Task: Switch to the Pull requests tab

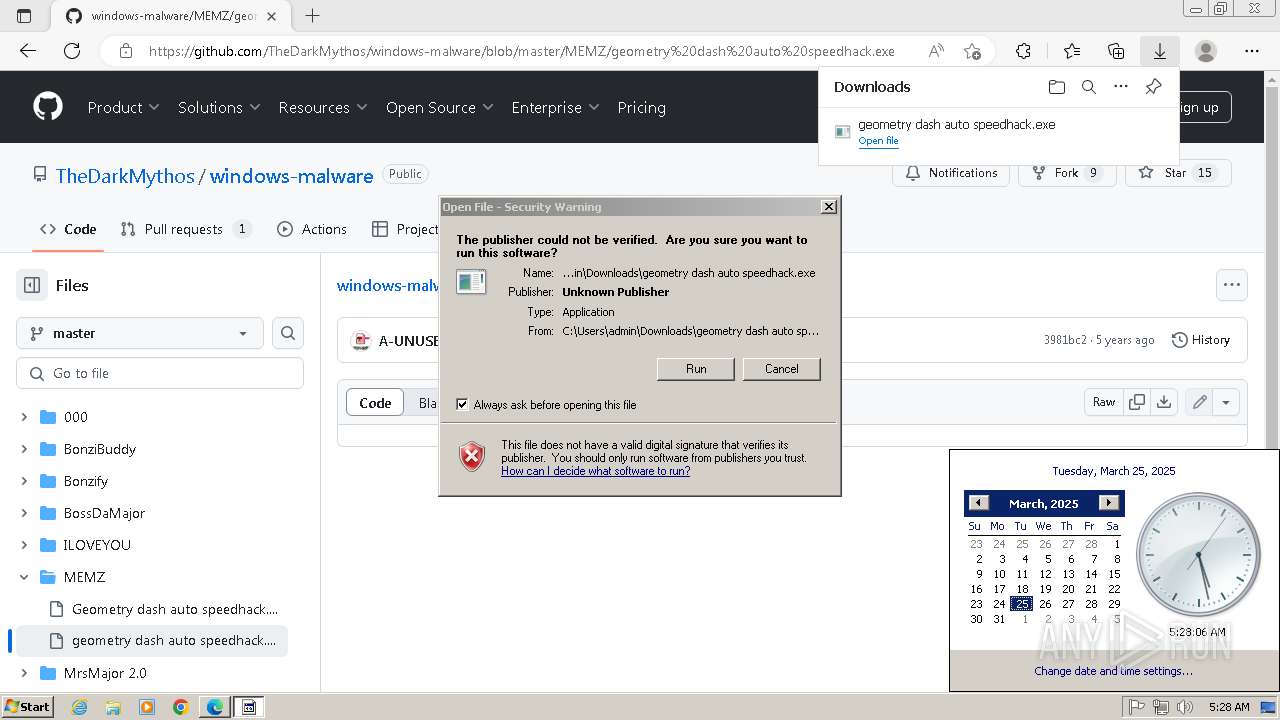Action: click(x=186, y=229)
